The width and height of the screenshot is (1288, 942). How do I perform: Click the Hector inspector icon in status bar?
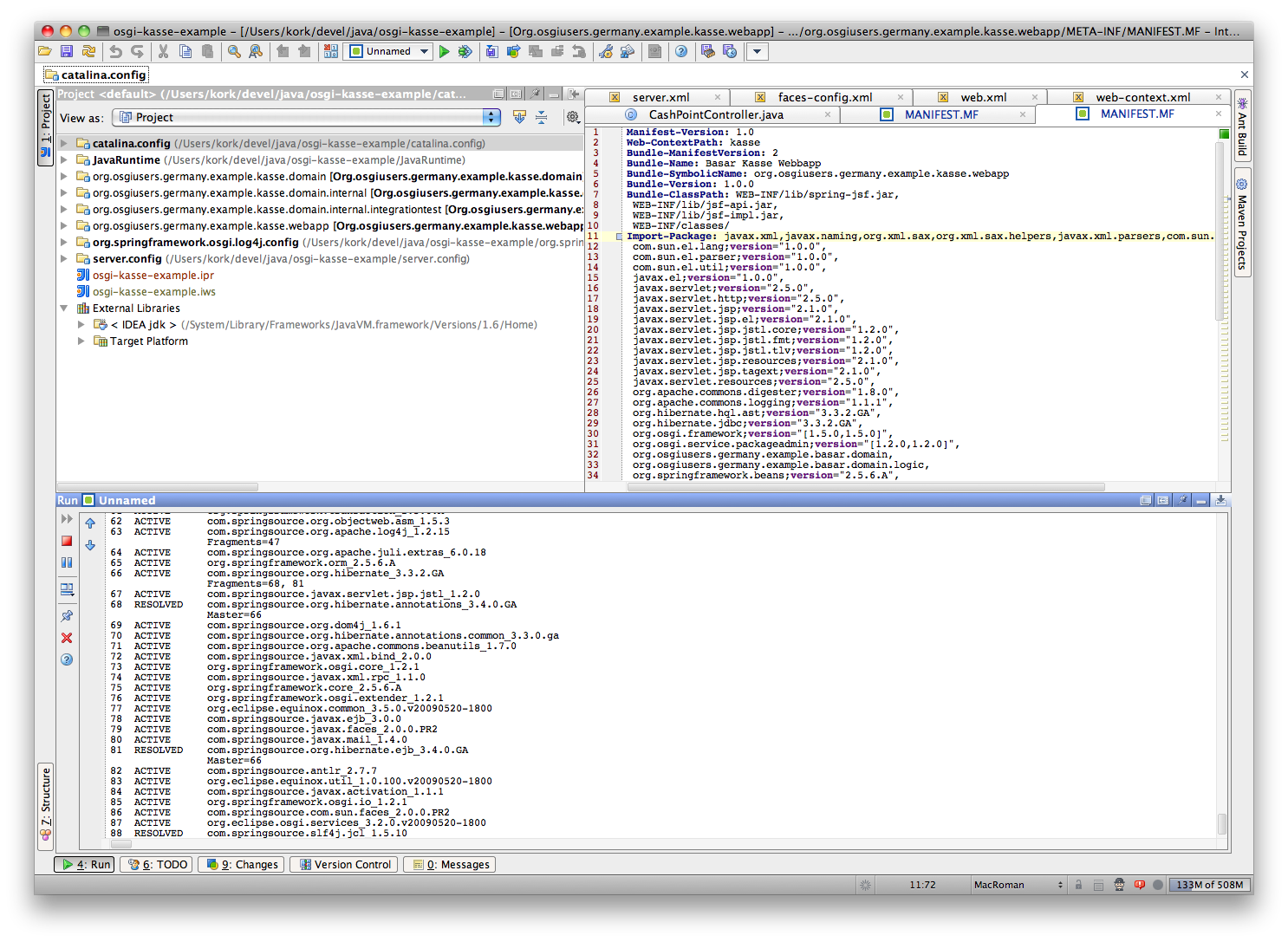coord(1119,885)
